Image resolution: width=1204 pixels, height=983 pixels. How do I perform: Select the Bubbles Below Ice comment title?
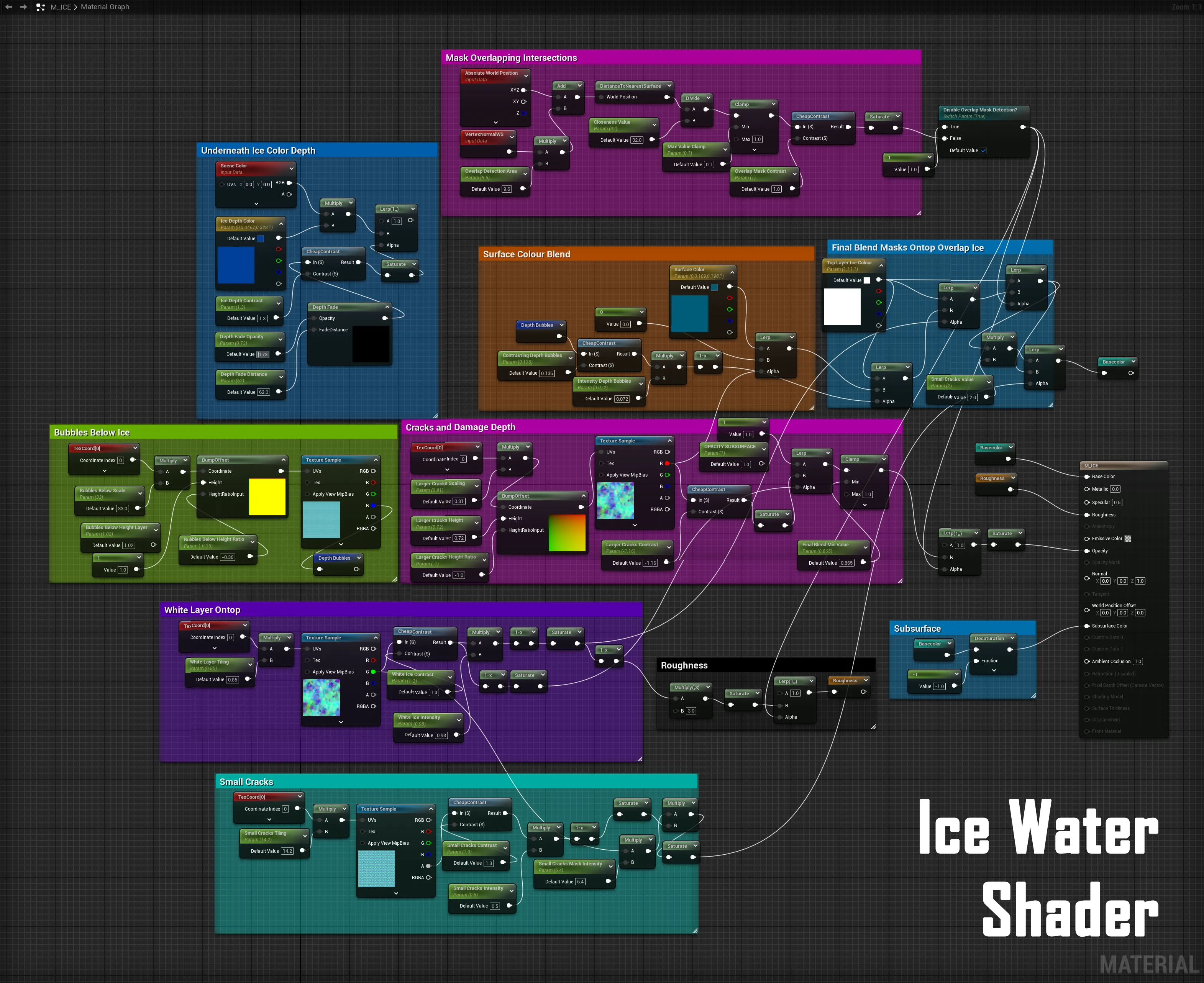tap(92, 432)
